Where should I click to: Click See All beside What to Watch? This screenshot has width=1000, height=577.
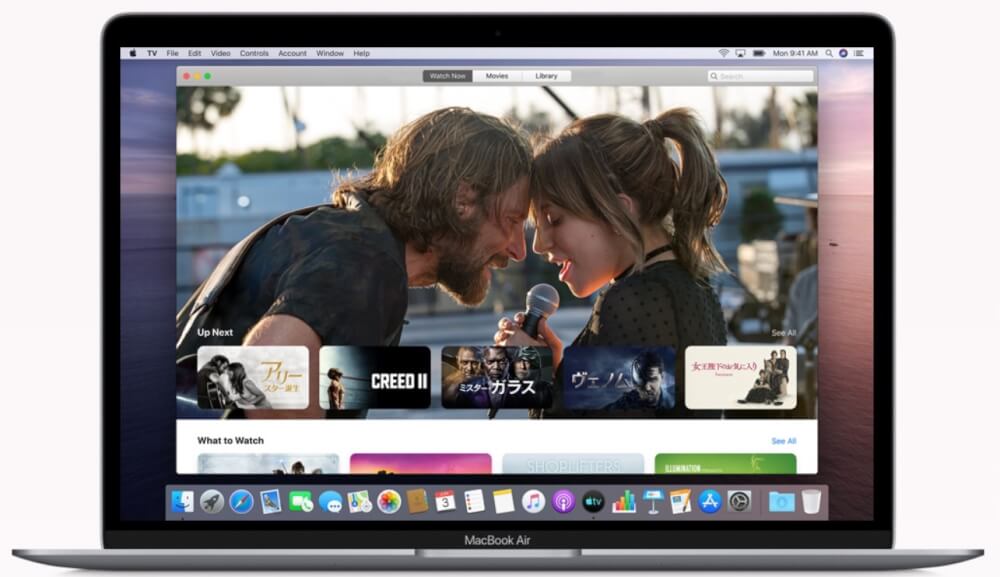coord(784,441)
